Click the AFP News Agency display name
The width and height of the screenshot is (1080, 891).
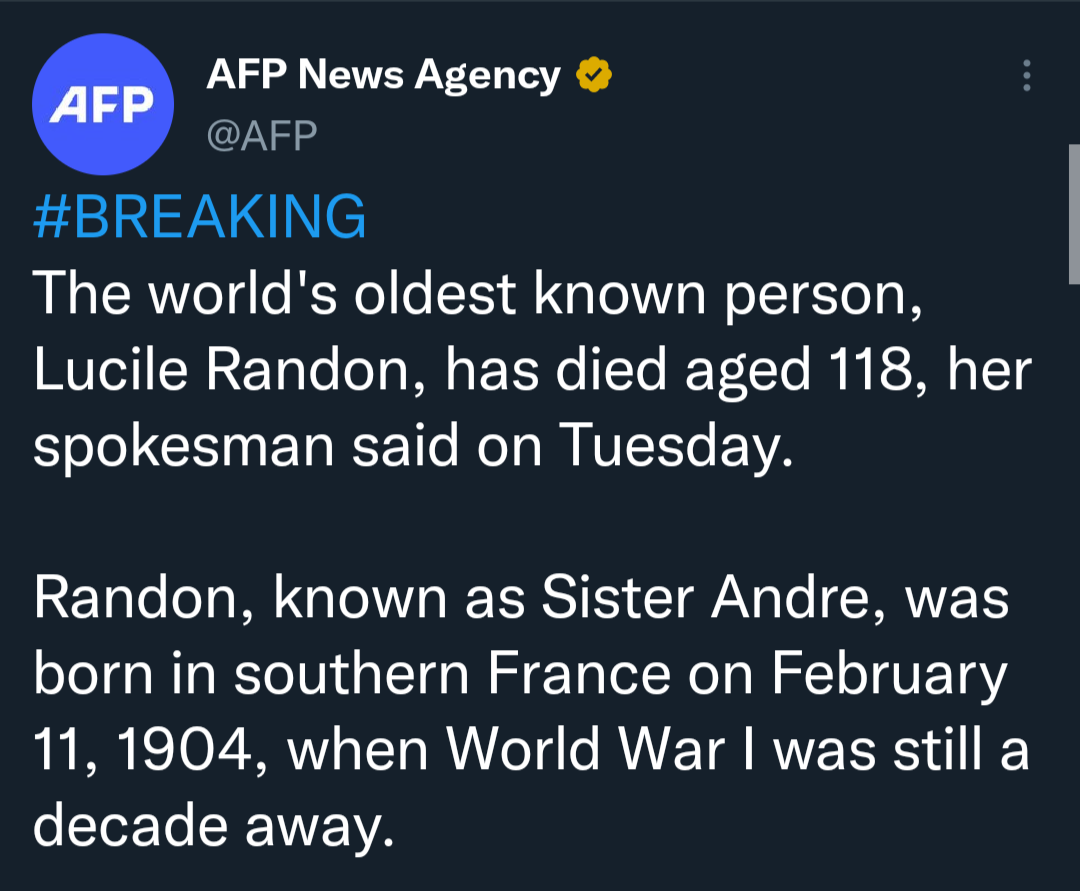click(x=384, y=75)
